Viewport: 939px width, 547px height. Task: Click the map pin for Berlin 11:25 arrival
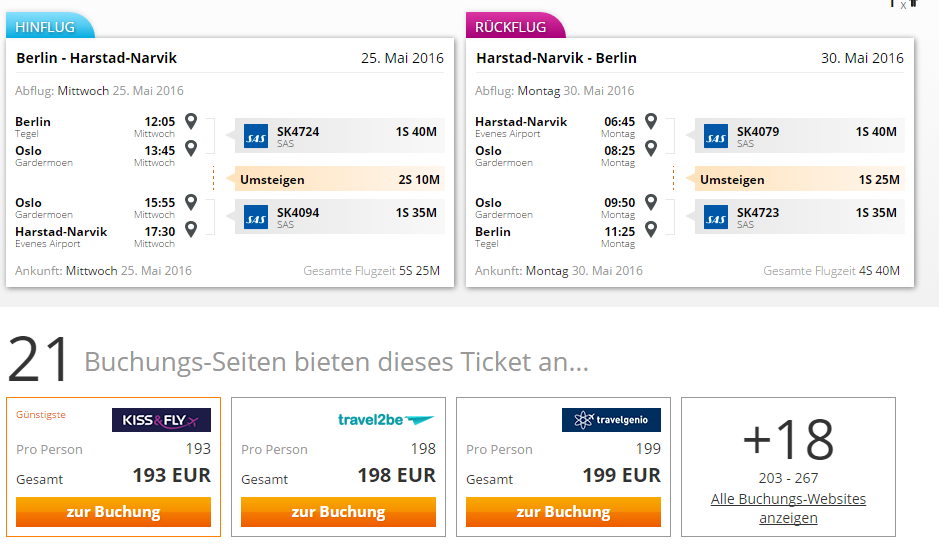click(x=651, y=229)
